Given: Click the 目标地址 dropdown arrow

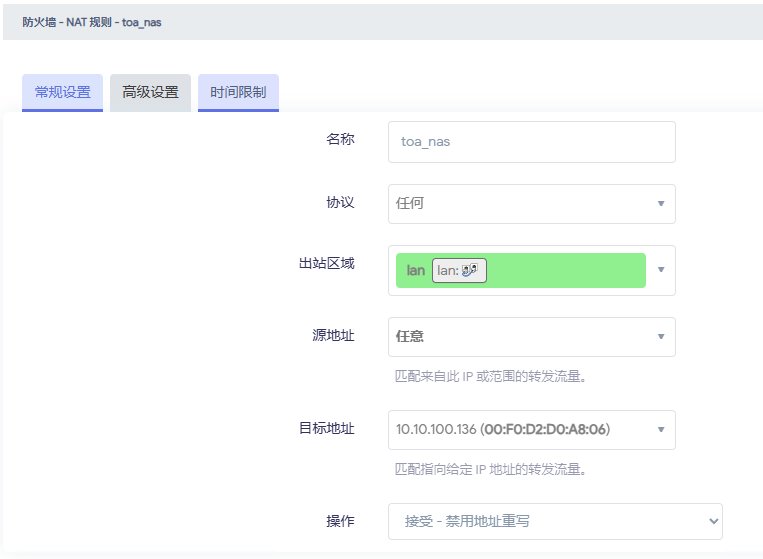Looking at the screenshot, I should tap(660, 430).
